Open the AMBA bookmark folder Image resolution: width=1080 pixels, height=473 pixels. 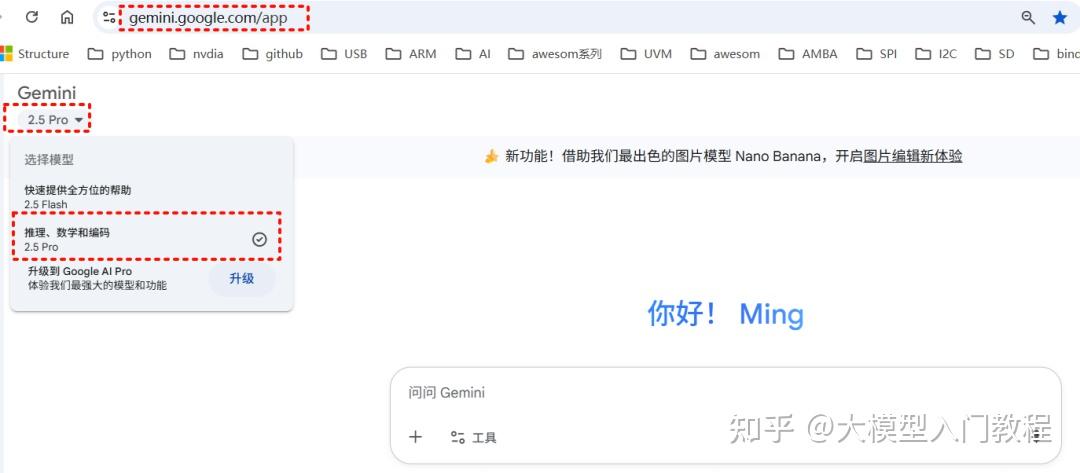click(x=808, y=54)
